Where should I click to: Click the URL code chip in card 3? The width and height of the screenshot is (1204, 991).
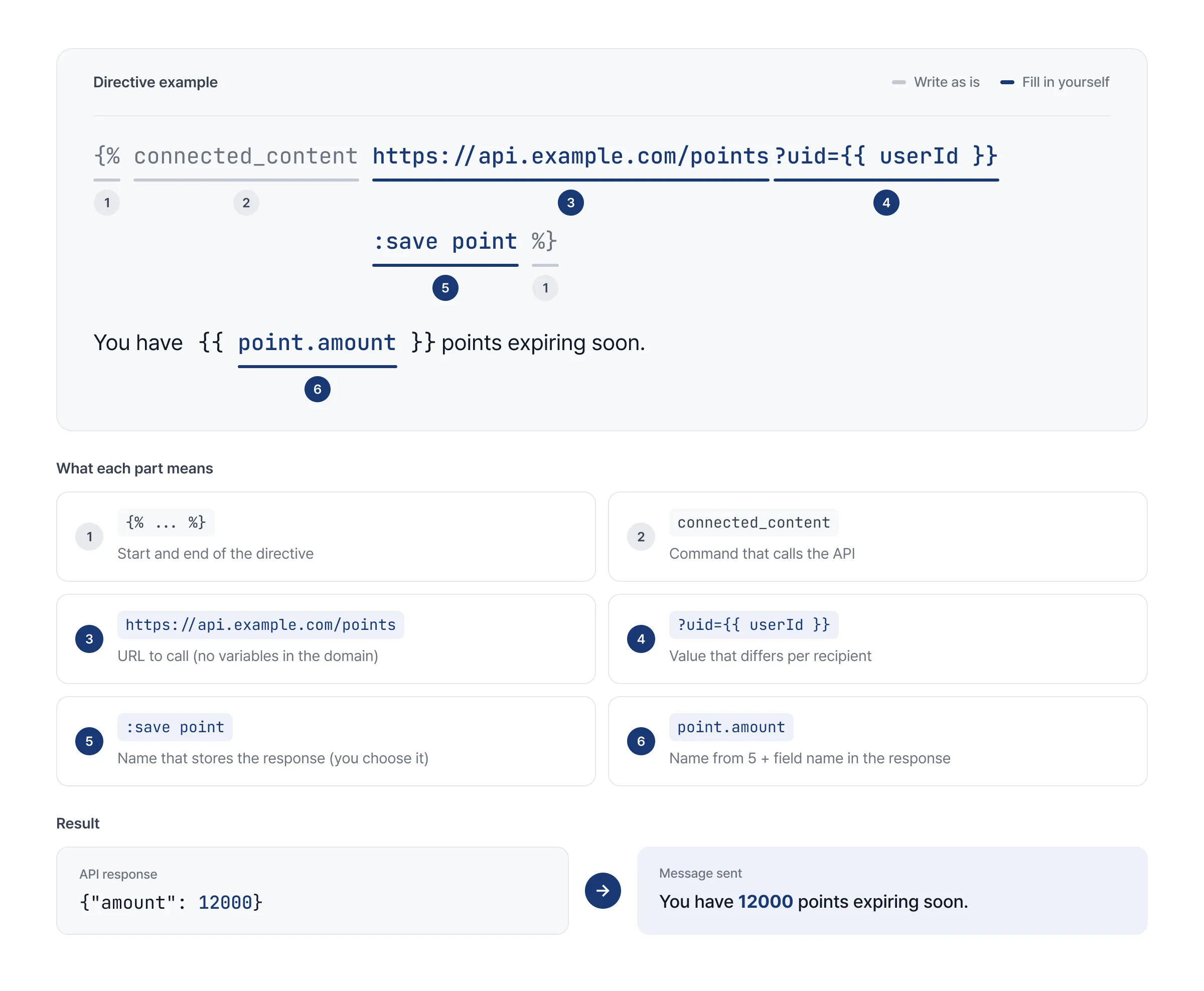pyautogui.click(x=260, y=624)
